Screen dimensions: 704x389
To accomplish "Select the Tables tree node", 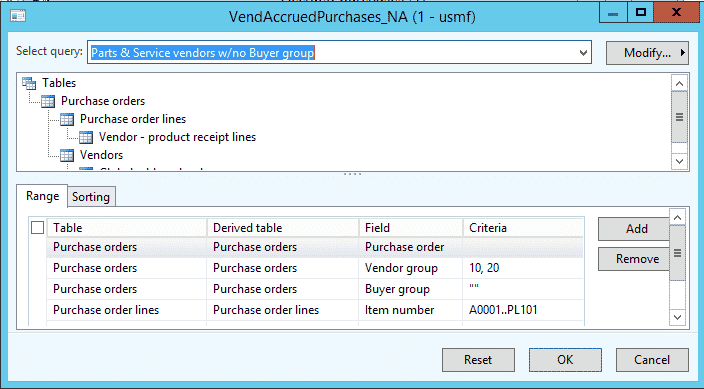I will coord(59,83).
